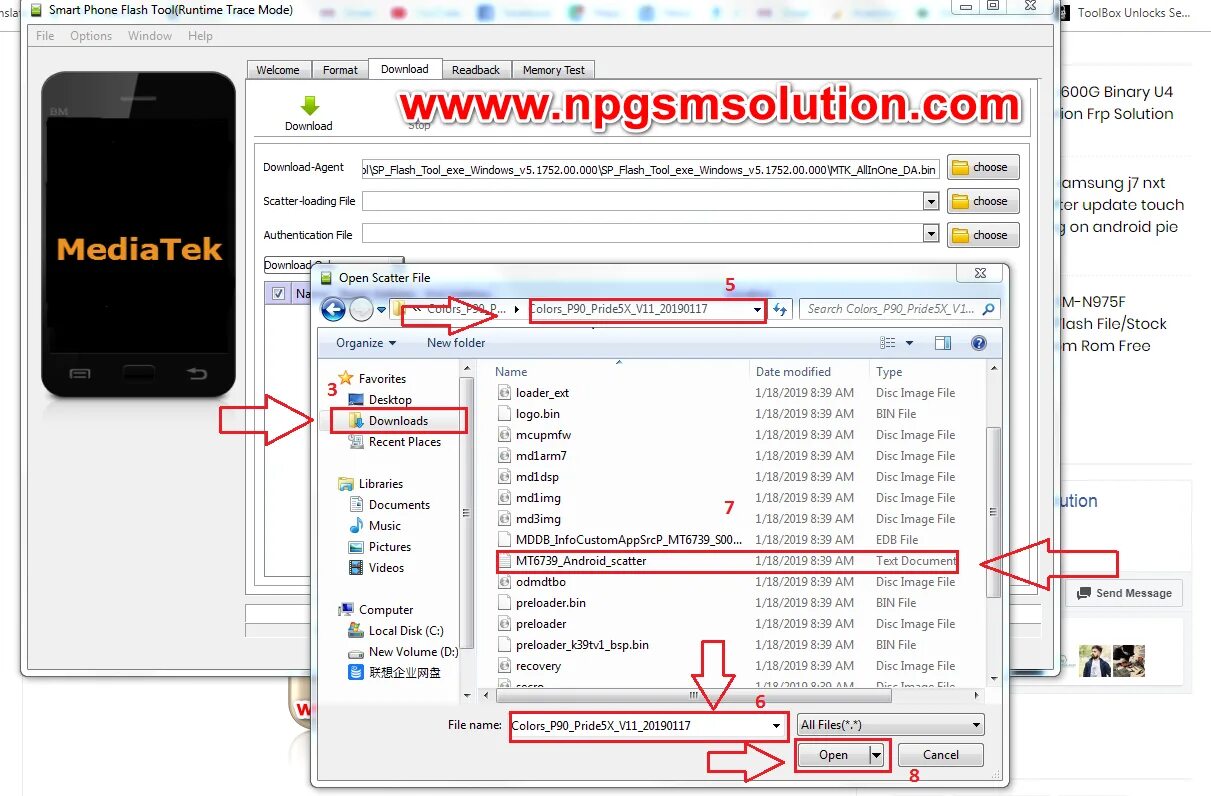Open the File name history dropdown
This screenshot has height=796, width=1211.
tap(776, 726)
